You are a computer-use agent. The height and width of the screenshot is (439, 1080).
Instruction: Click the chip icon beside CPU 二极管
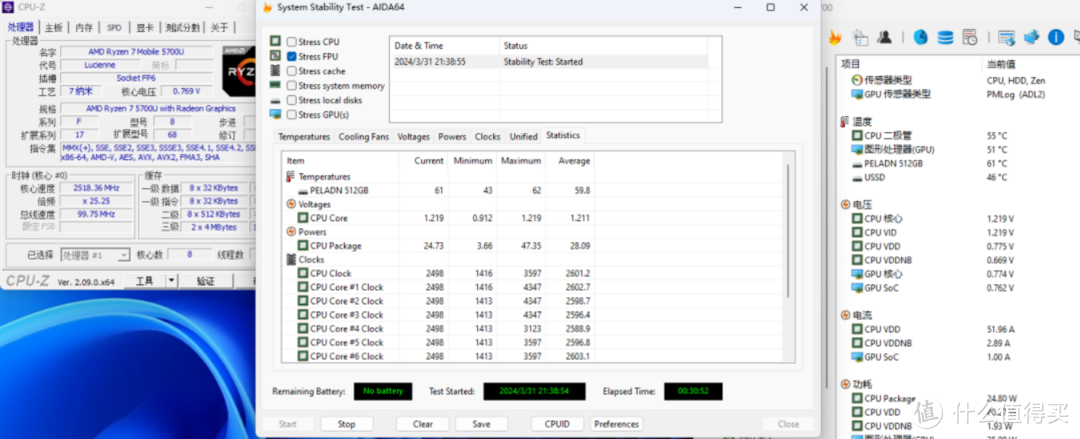click(x=857, y=136)
